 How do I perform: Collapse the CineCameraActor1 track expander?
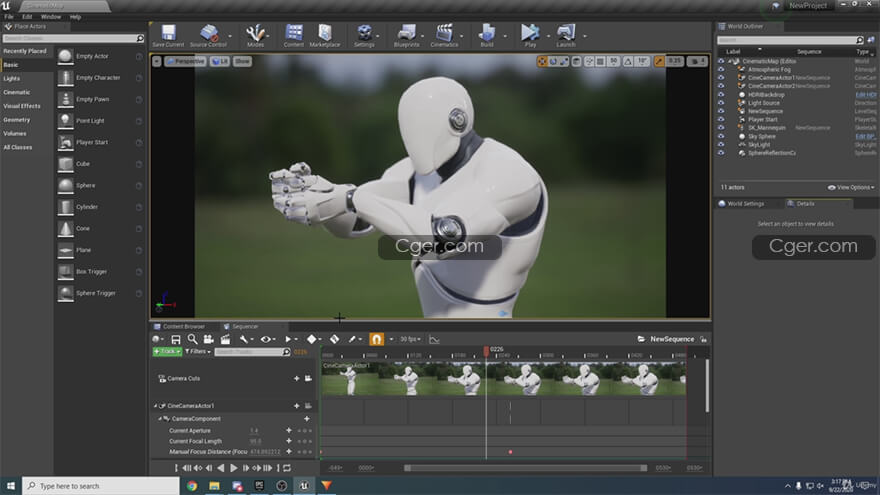click(155, 406)
